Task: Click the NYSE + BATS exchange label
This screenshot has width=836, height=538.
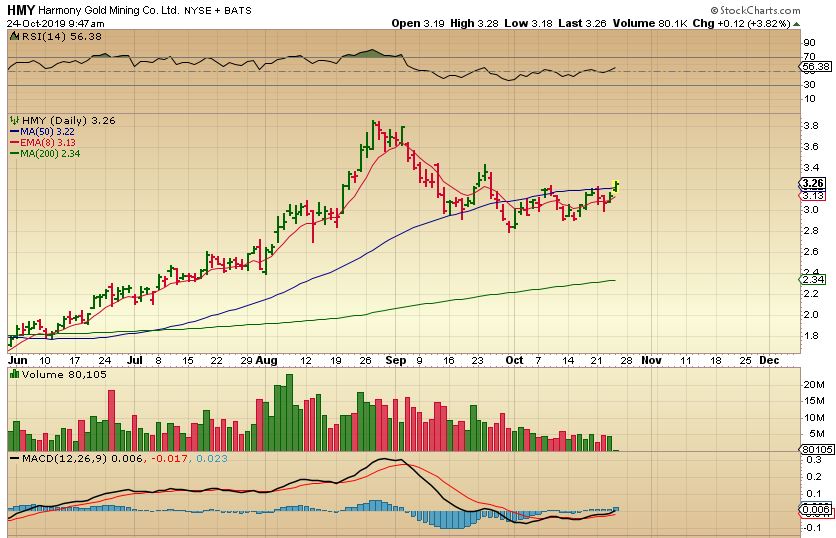Action: [x=218, y=10]
